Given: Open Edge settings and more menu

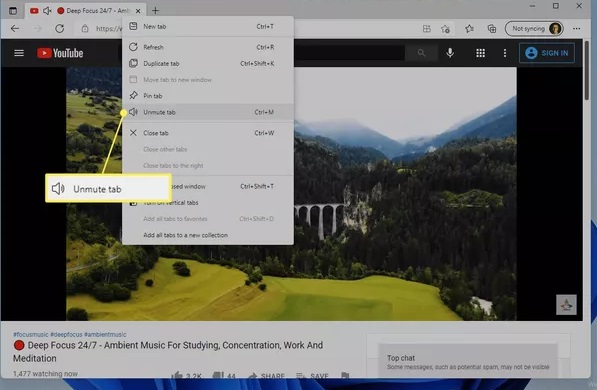Looking at the screenshot, I should 576,29.
